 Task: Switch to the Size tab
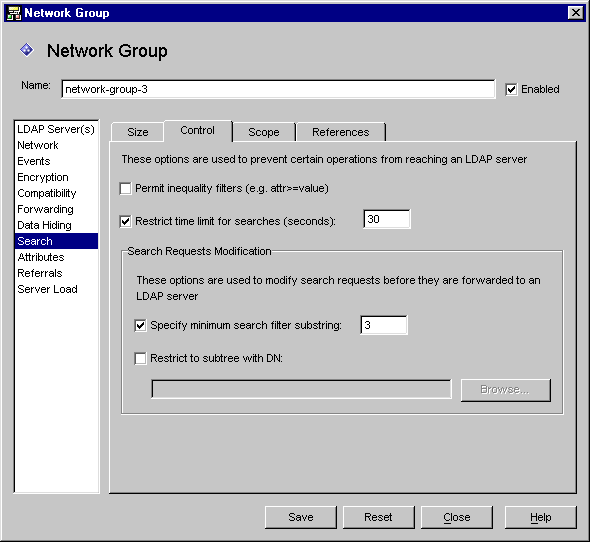[138, 132]
